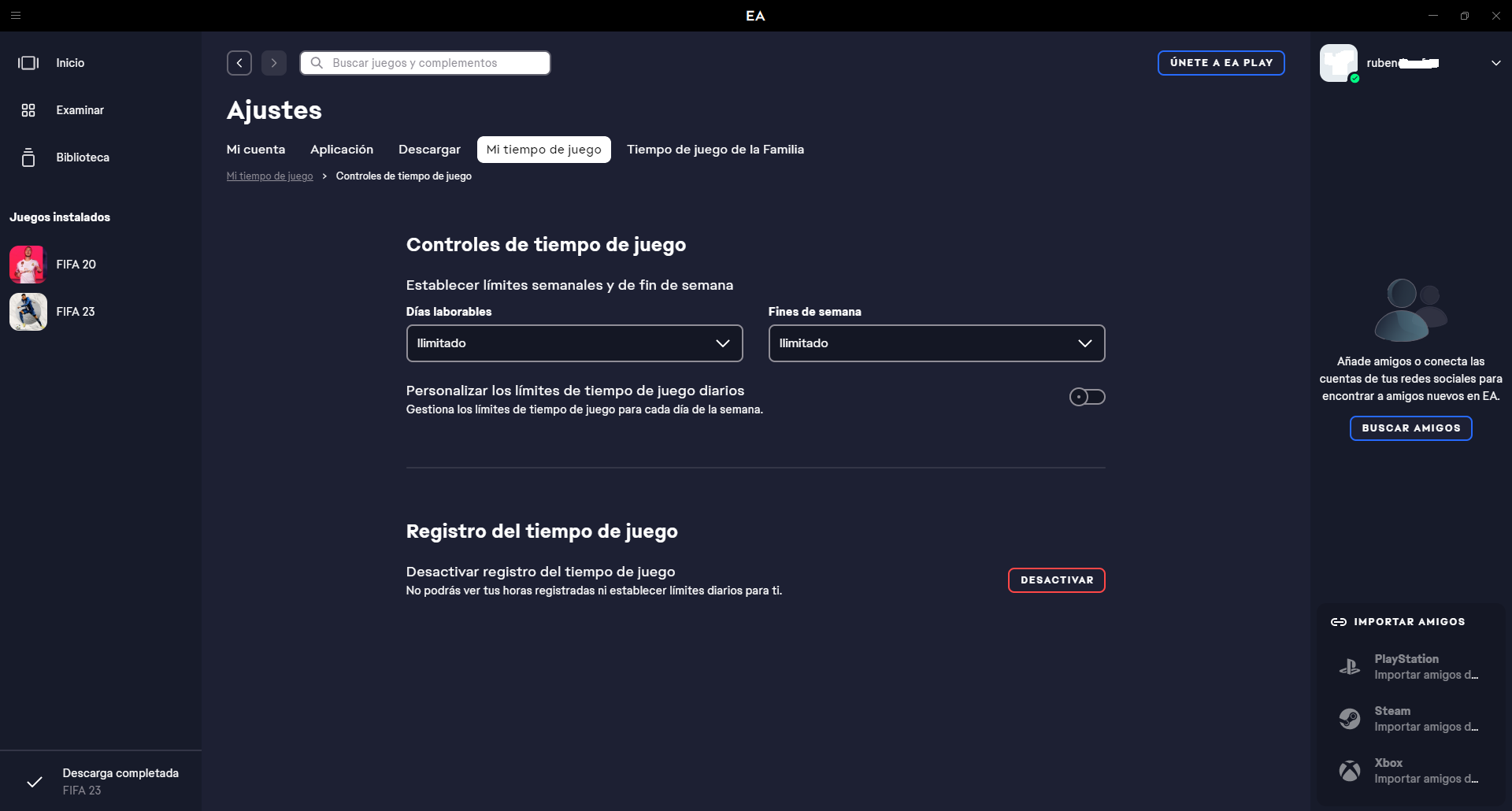This screenshot has height=811, width=1512.
Task: Click the IMPORTAR AMIGOS link icon
Action: [1339, 622]
